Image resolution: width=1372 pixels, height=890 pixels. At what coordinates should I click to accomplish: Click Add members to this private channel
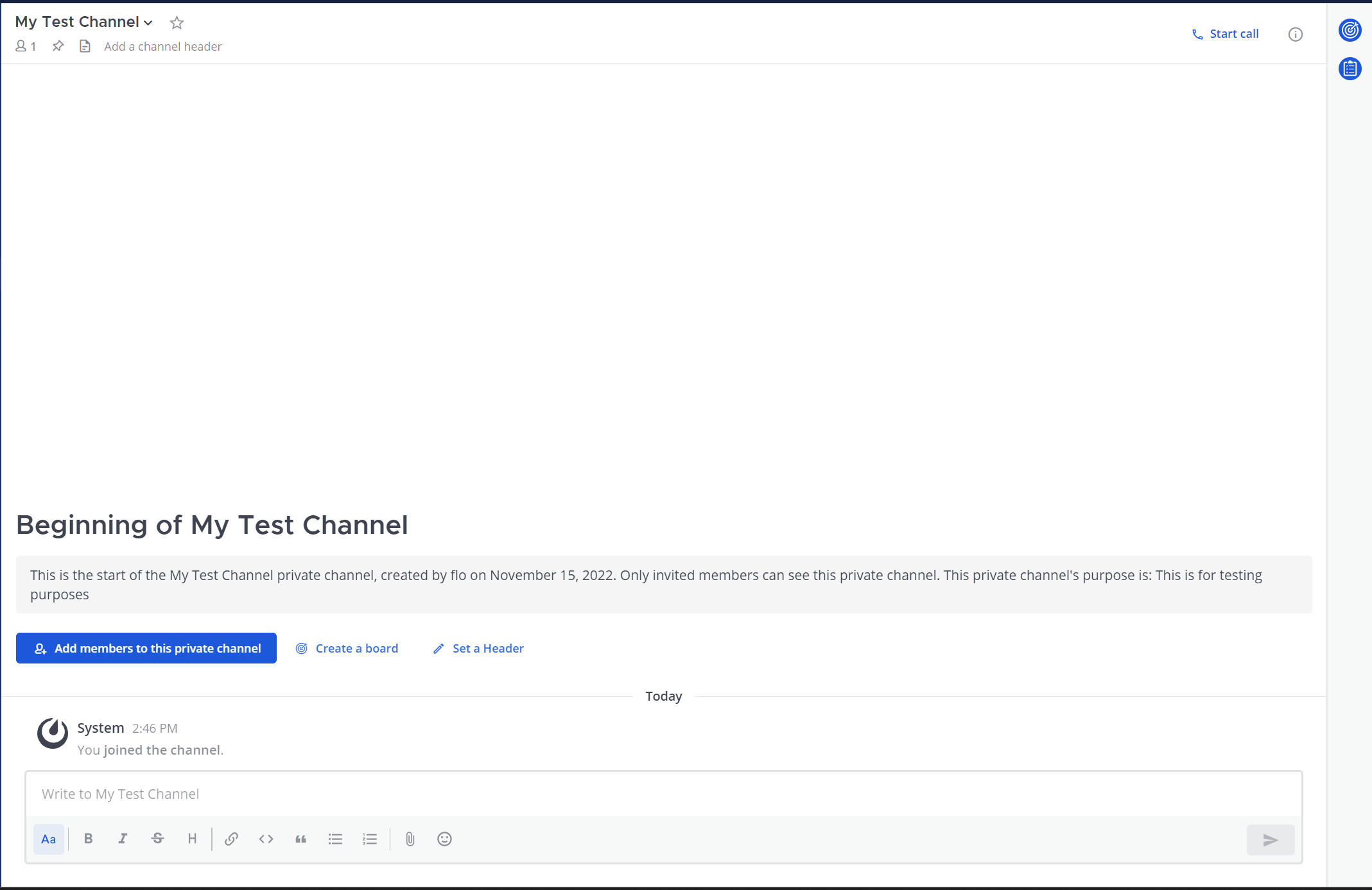point(146,648)
